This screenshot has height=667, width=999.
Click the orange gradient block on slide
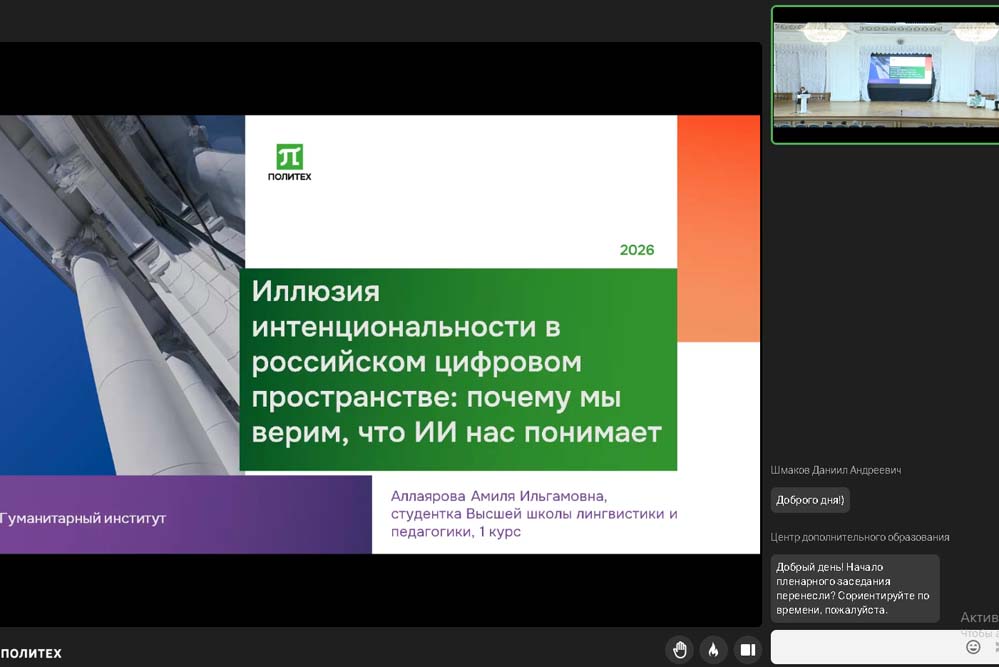coord(718,228)
